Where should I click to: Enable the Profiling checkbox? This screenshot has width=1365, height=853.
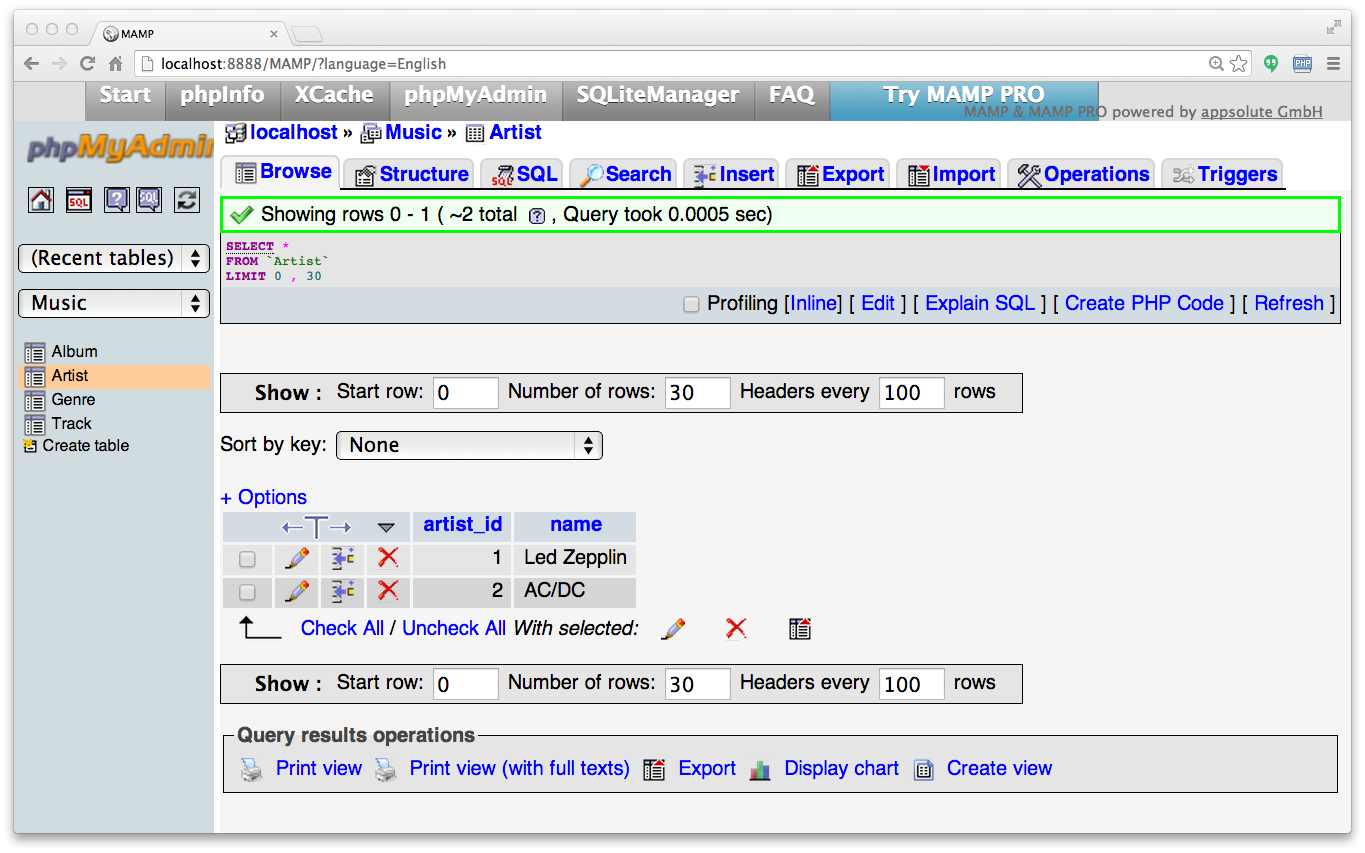coord(691,304)
